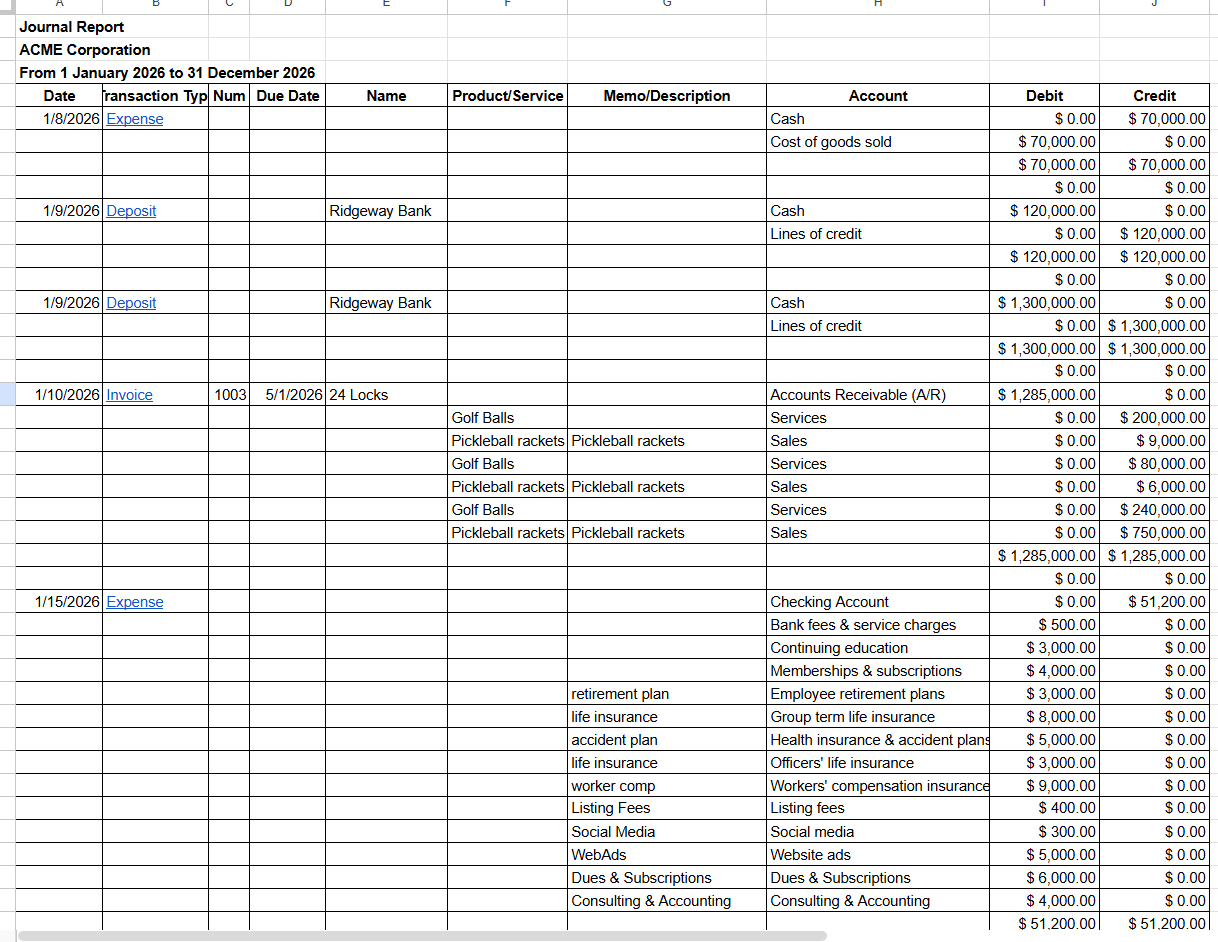Select the Journal Report title cell
The image size is (1218, 942).
72,27
